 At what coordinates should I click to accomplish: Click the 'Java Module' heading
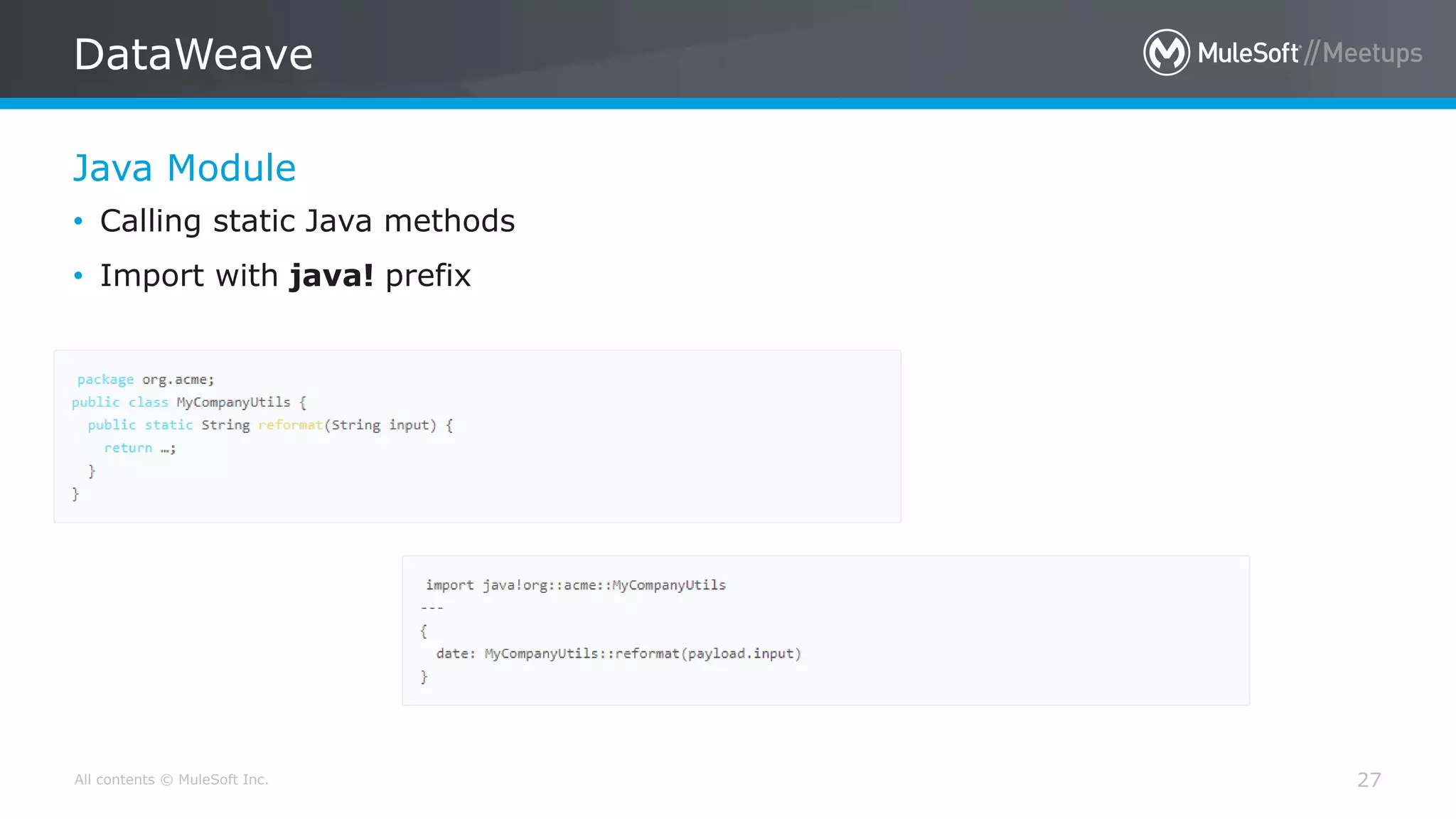pyautogui.click(x=184, y=168)
